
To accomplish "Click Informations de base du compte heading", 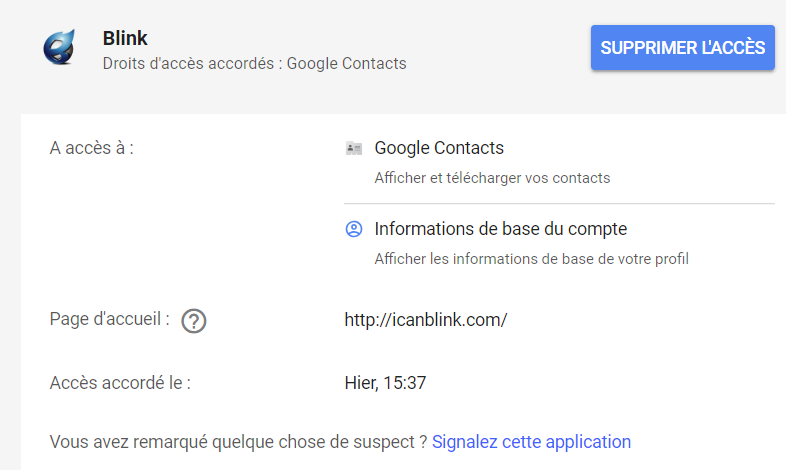I will point(501,229).
